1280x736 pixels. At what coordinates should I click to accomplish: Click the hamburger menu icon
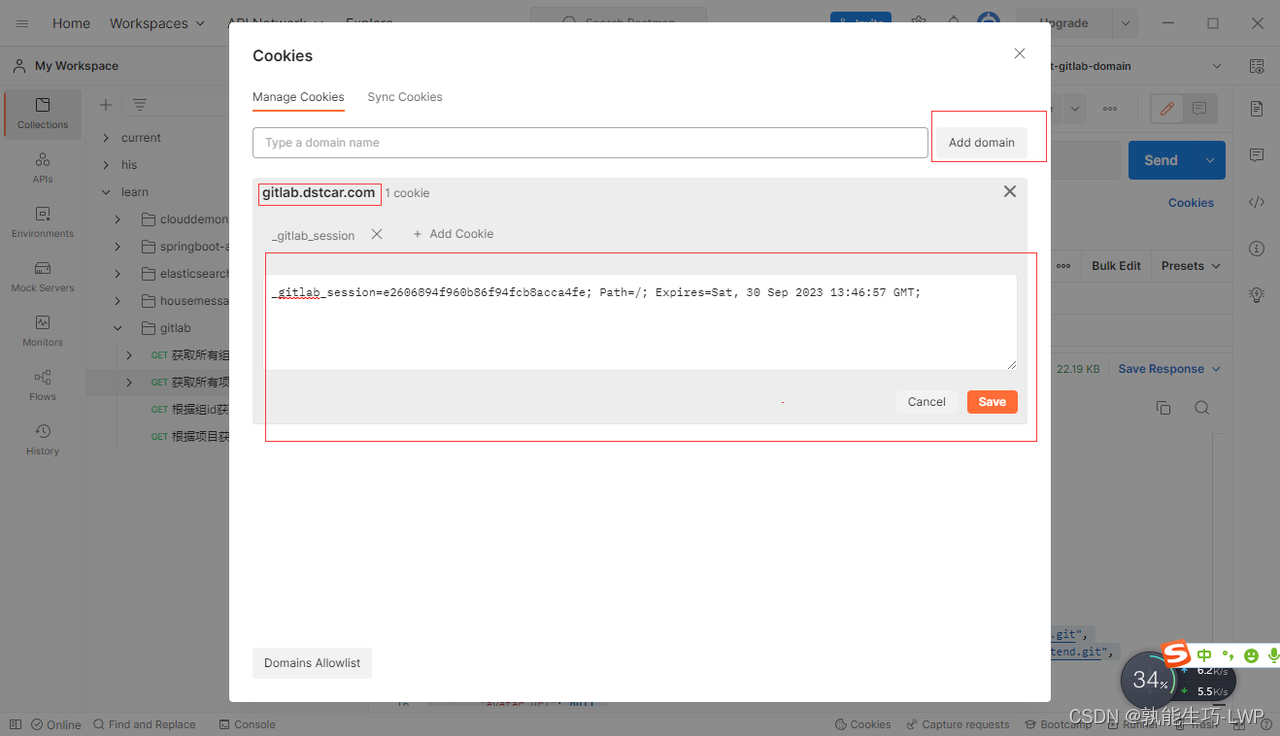[x=22, y=23]
